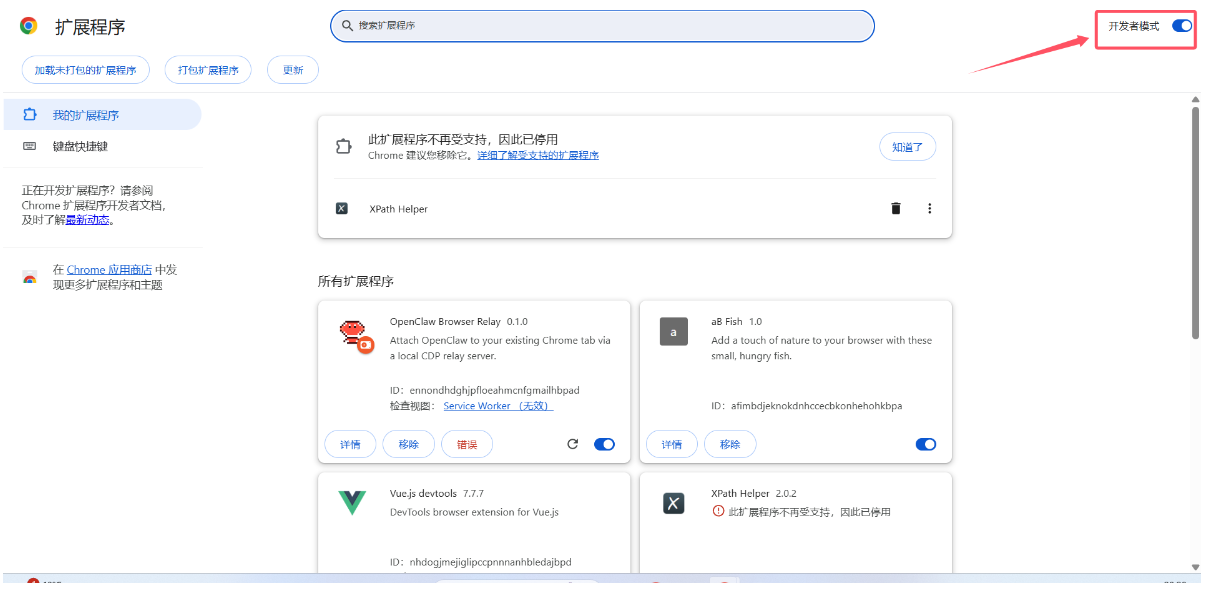Click 加载未打包的扩展程序 button
The width and height of the screenshot is (1219, 591).
85,70
